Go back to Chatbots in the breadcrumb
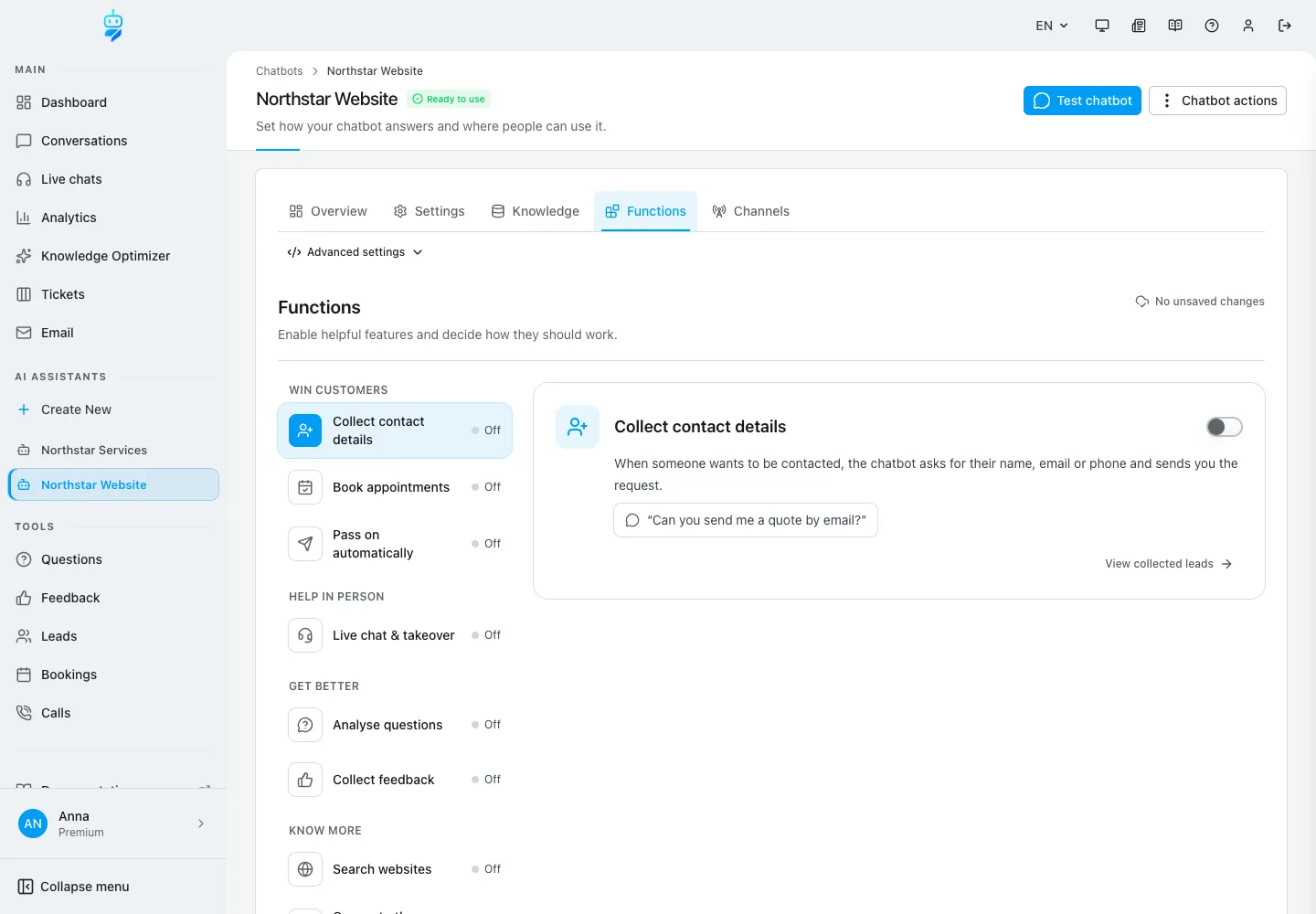The image size is (1316, 914). pyautogui.click(x=280, y=71)
